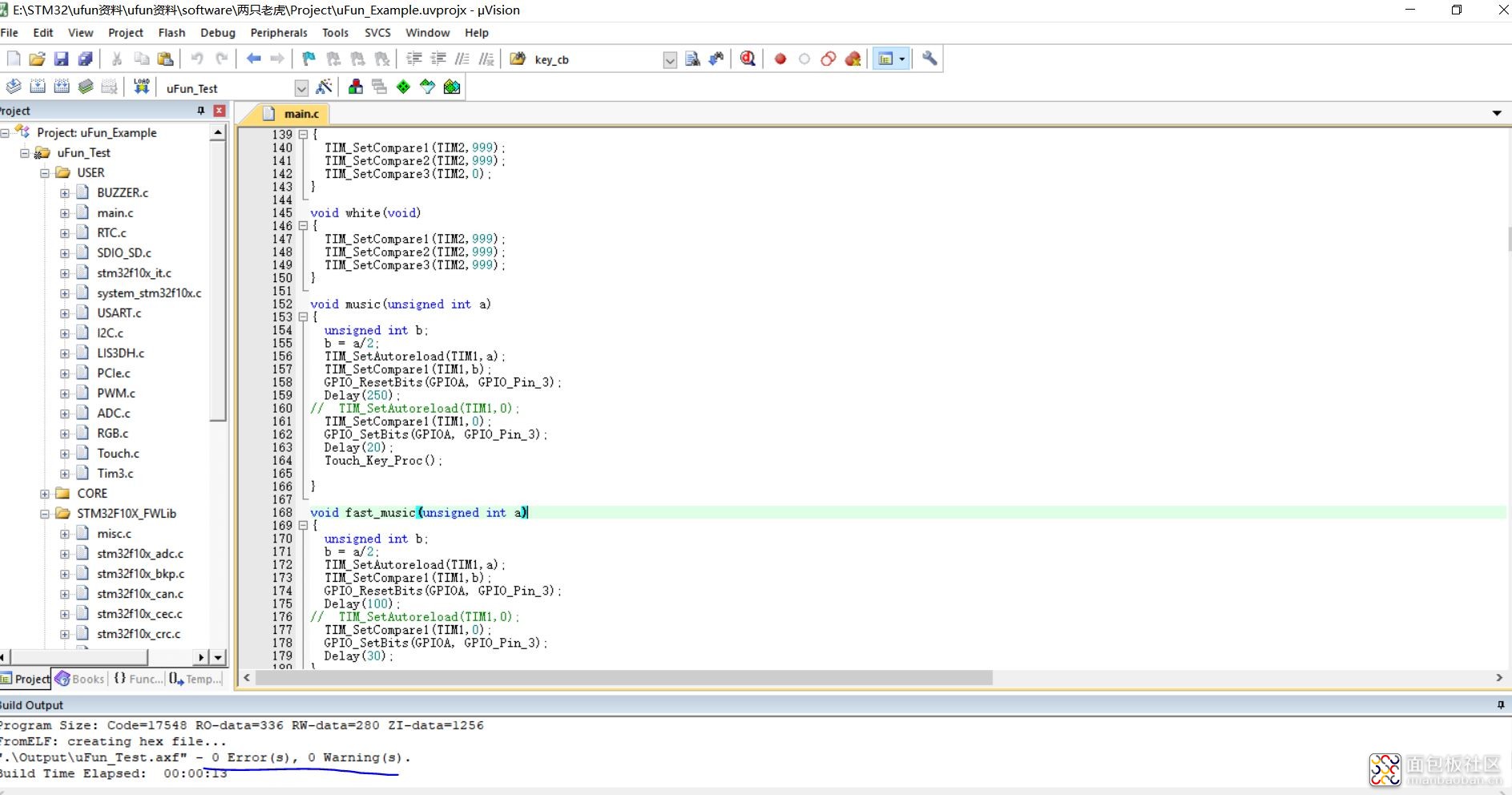Open key_cb search combo dropdown
Screen dimensions: 1512x795
click(x=670, y=60)
